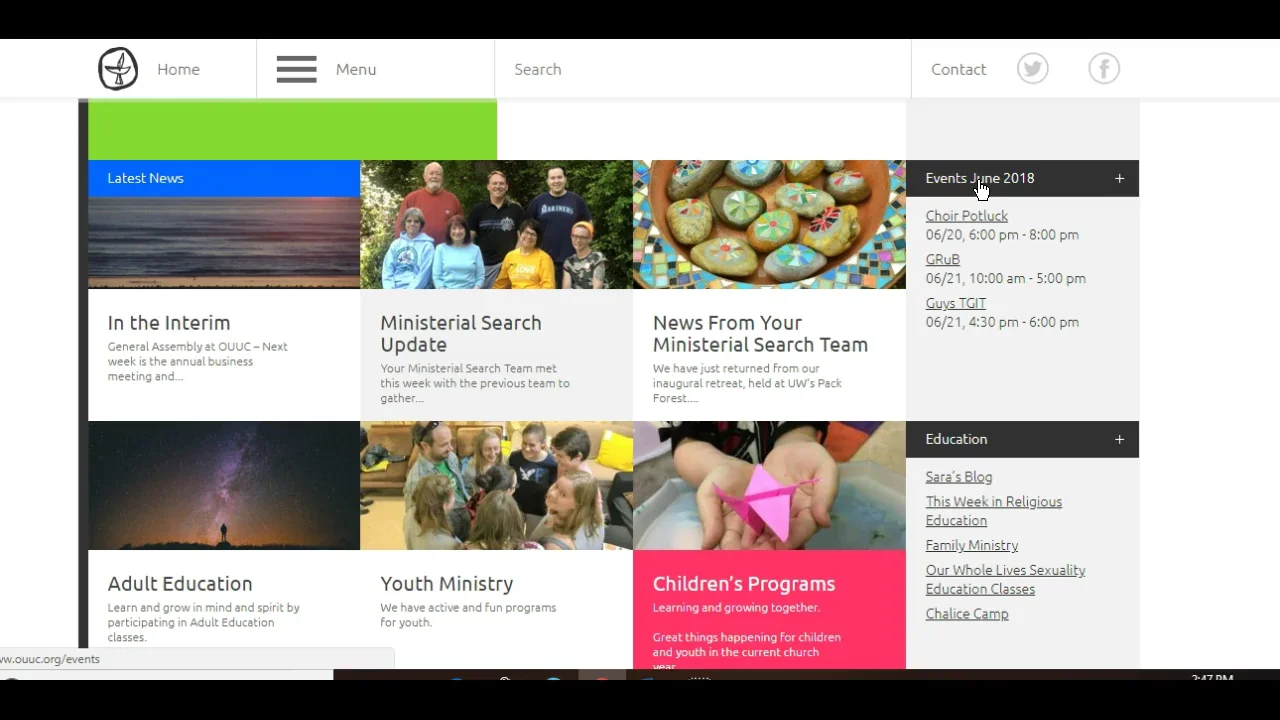Open the pink origami crane image

[769, 485]
